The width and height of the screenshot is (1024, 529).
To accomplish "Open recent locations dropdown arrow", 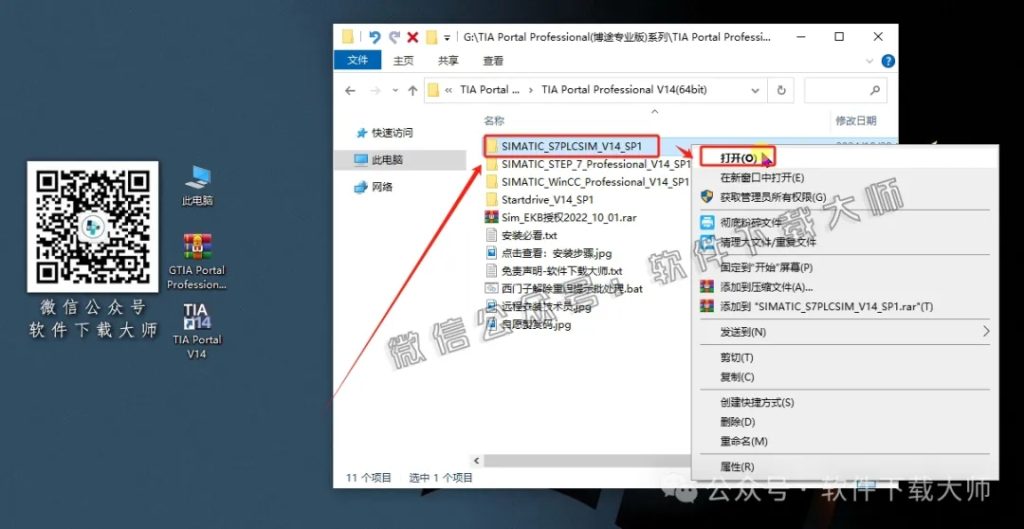I will pos(394,91).
